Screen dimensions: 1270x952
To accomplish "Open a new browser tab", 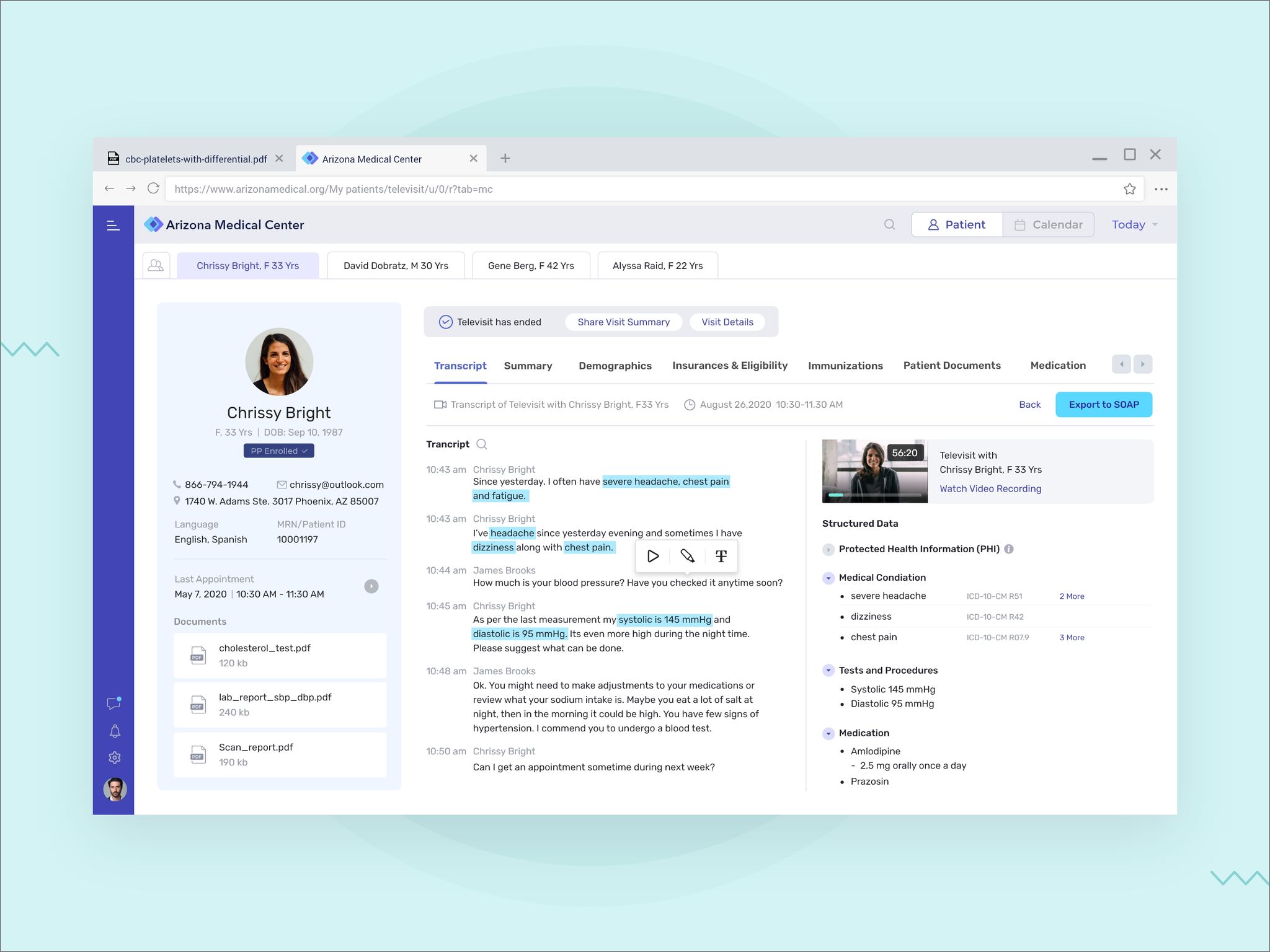I will coord(505,158).
